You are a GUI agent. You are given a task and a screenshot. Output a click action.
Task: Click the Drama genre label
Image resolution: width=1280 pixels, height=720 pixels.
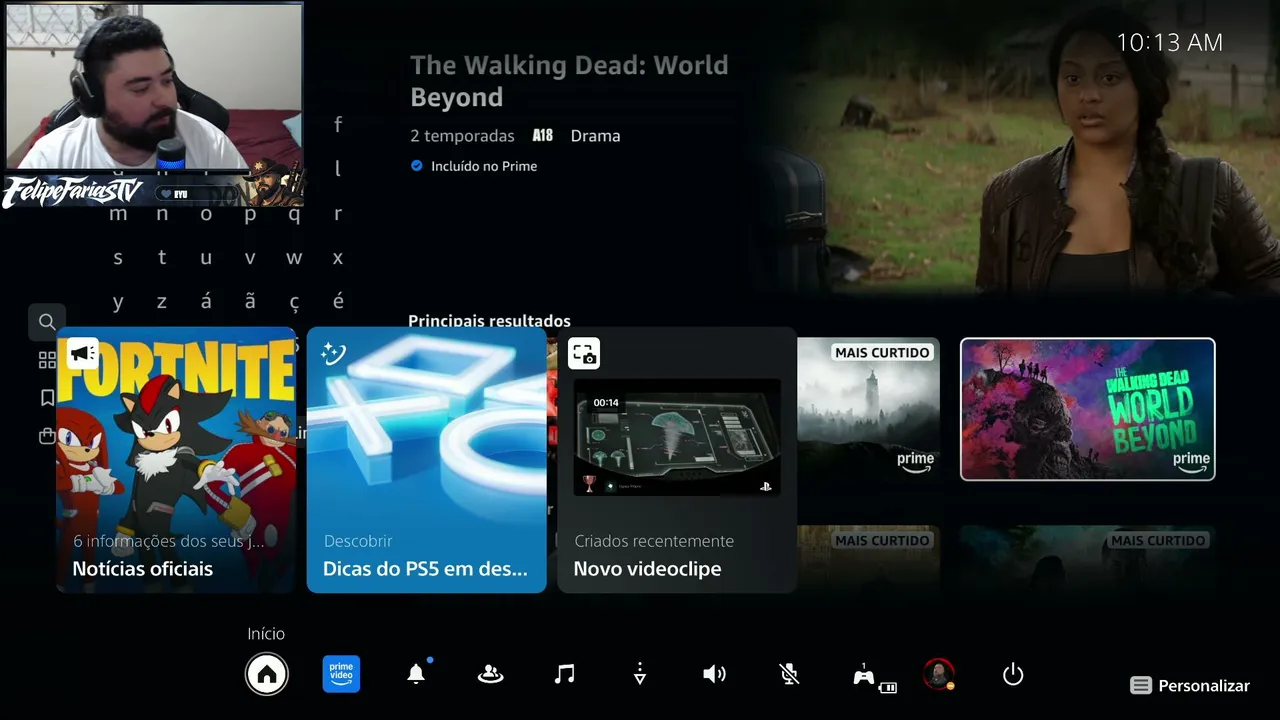pyautogui.click(x=596, y=136)
